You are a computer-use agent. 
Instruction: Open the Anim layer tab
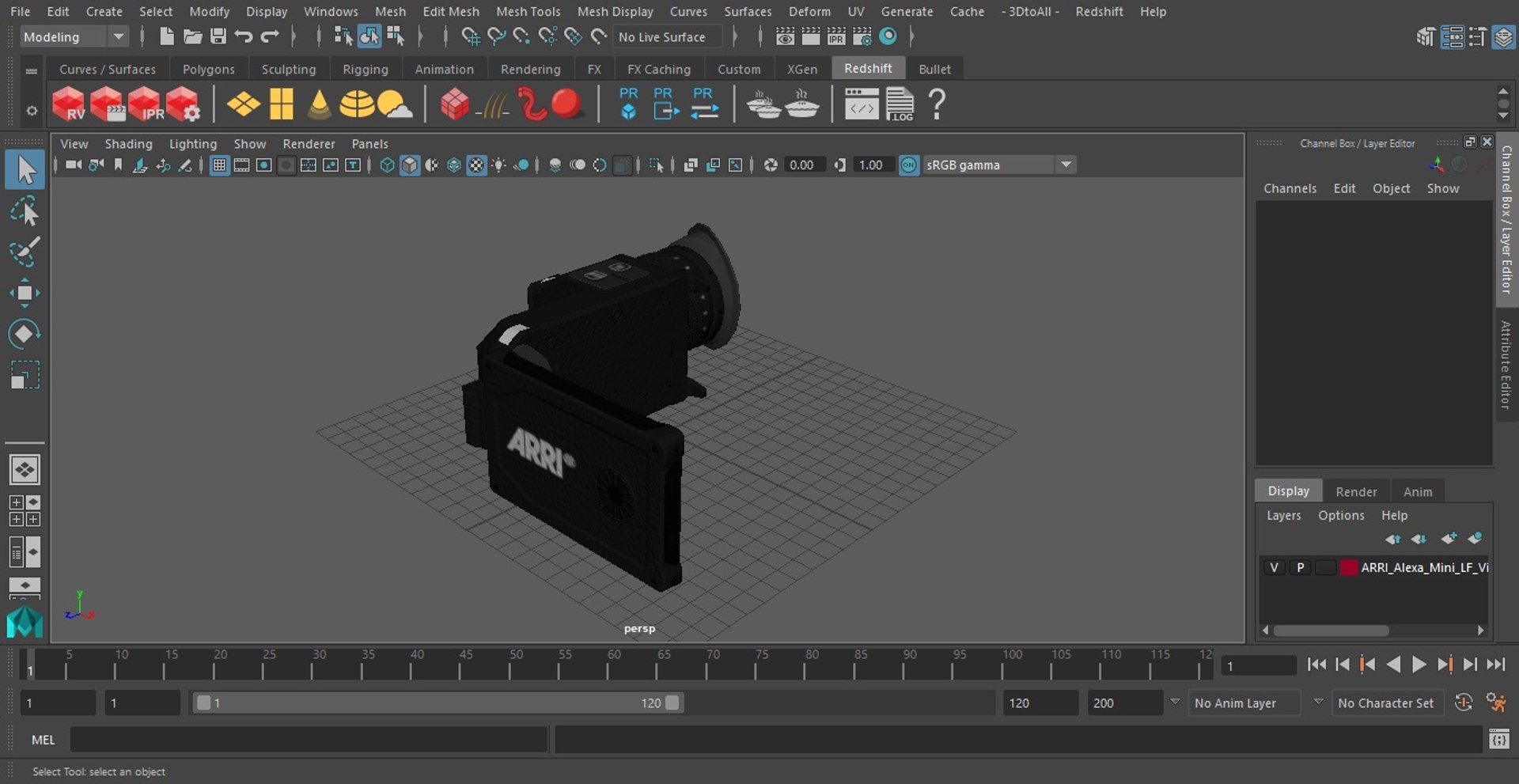click(x=1418, y=491)
